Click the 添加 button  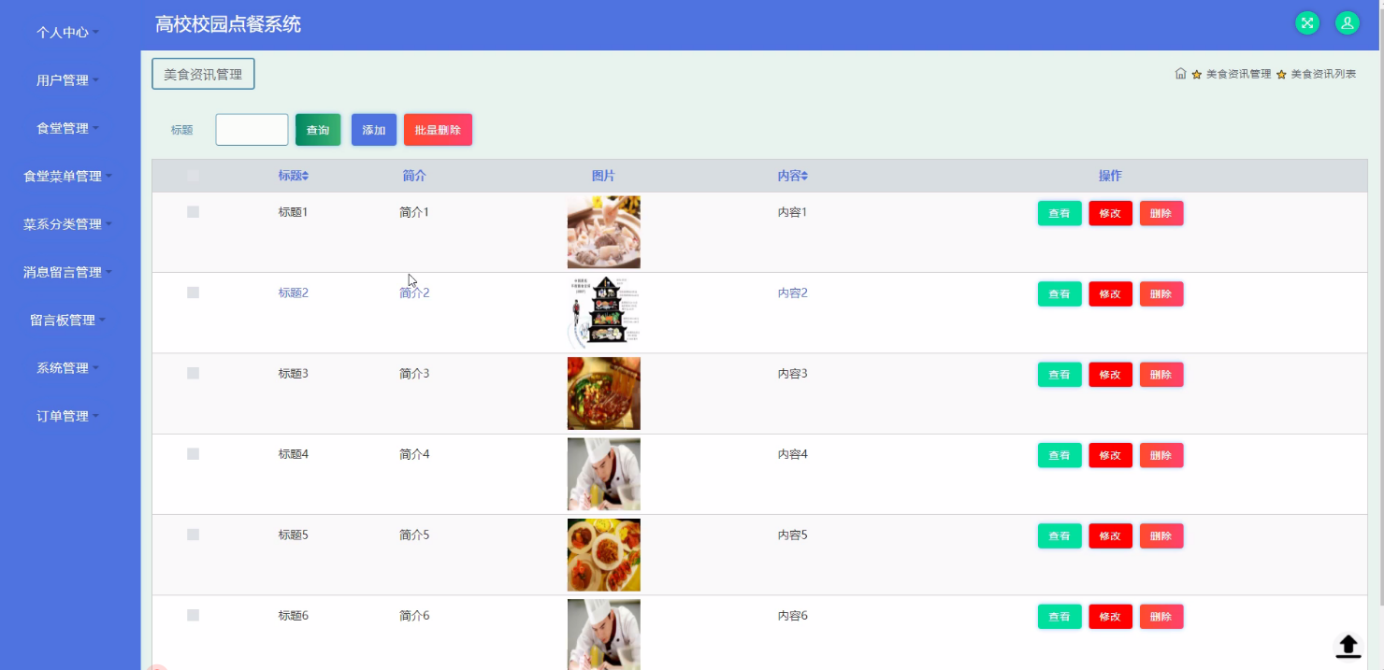click(x=374, y=130)
